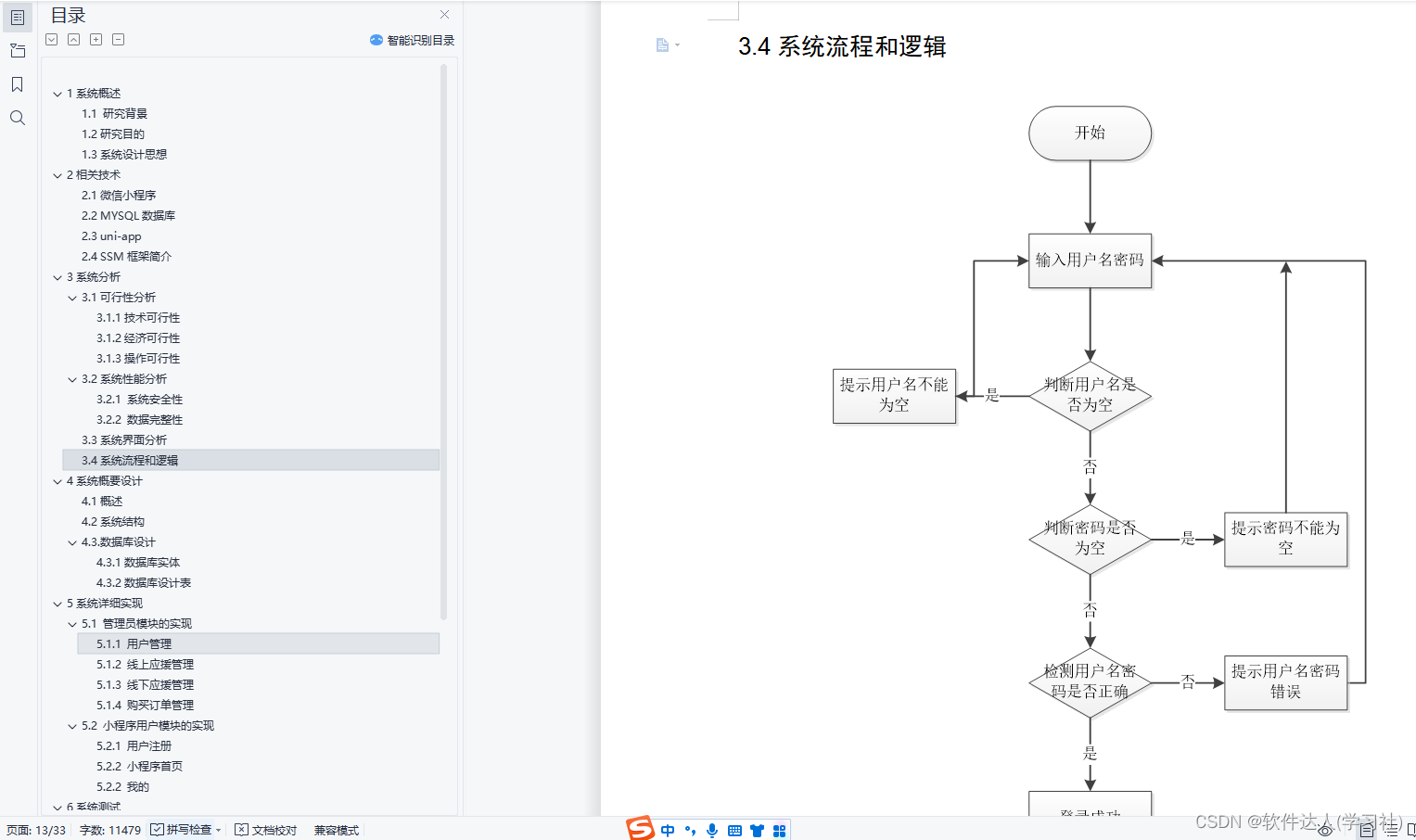
Task: Click the 输入用户名密码 flowchart box
Action: (1090, 261)
